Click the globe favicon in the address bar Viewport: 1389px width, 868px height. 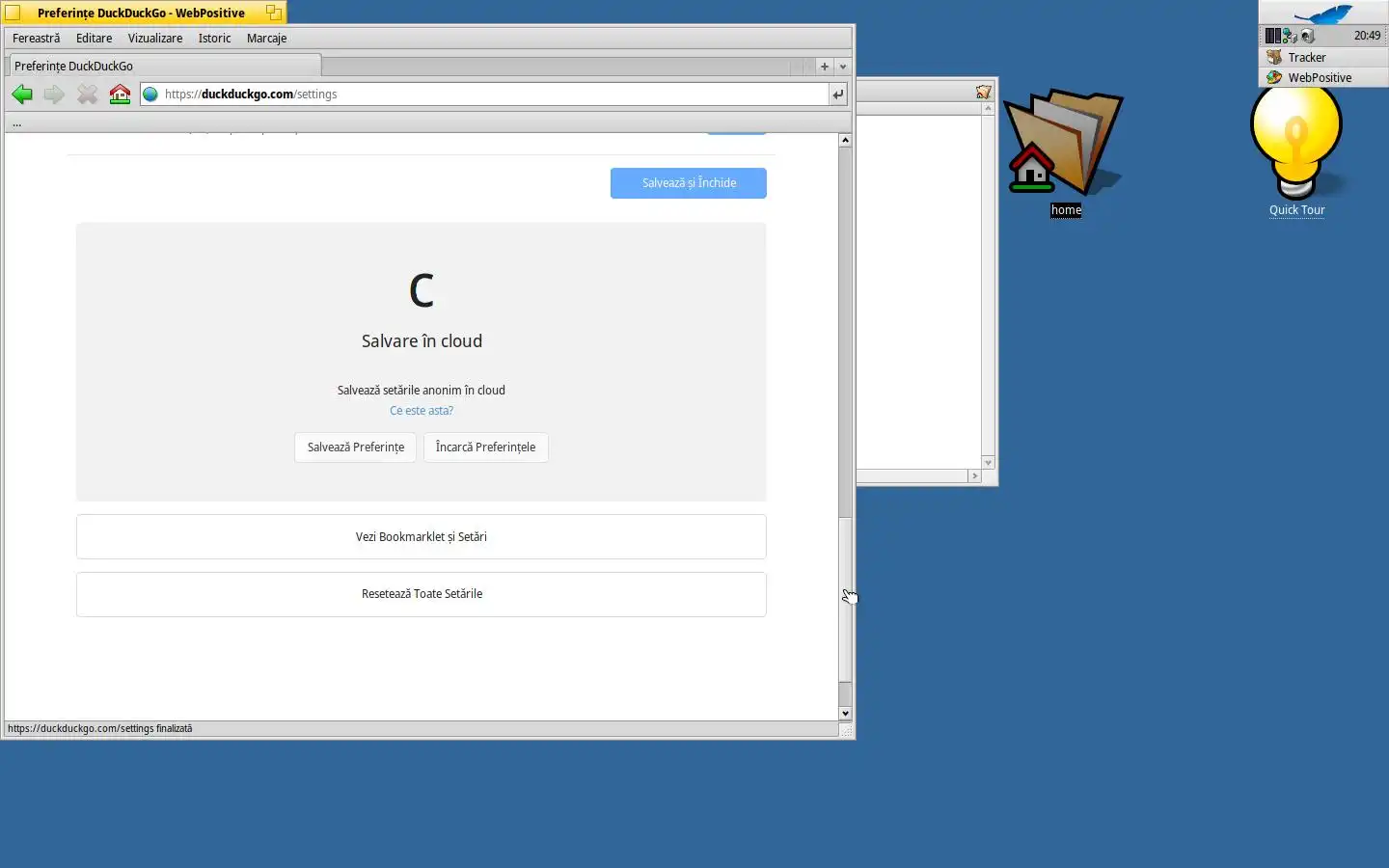(150, 95)
